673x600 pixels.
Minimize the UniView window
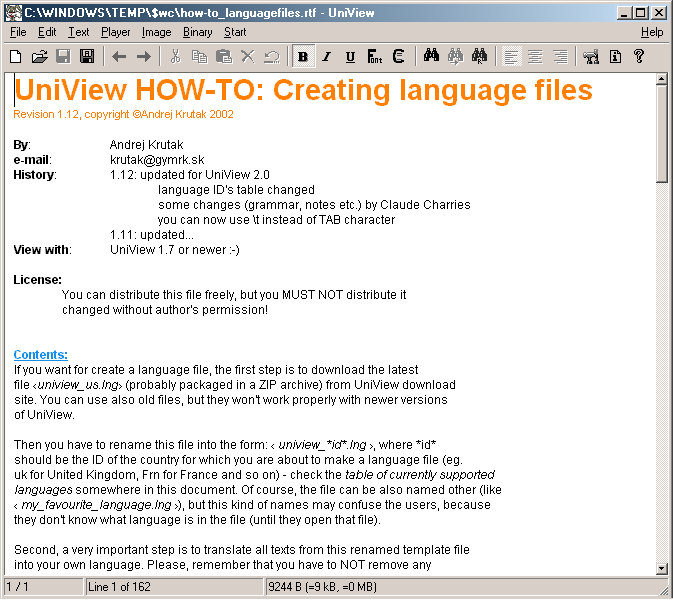624,13
